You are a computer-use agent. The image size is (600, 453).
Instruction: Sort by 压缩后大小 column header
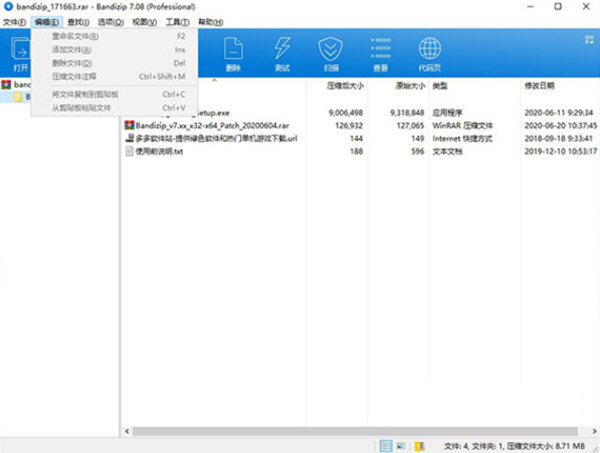pos(346,86)
